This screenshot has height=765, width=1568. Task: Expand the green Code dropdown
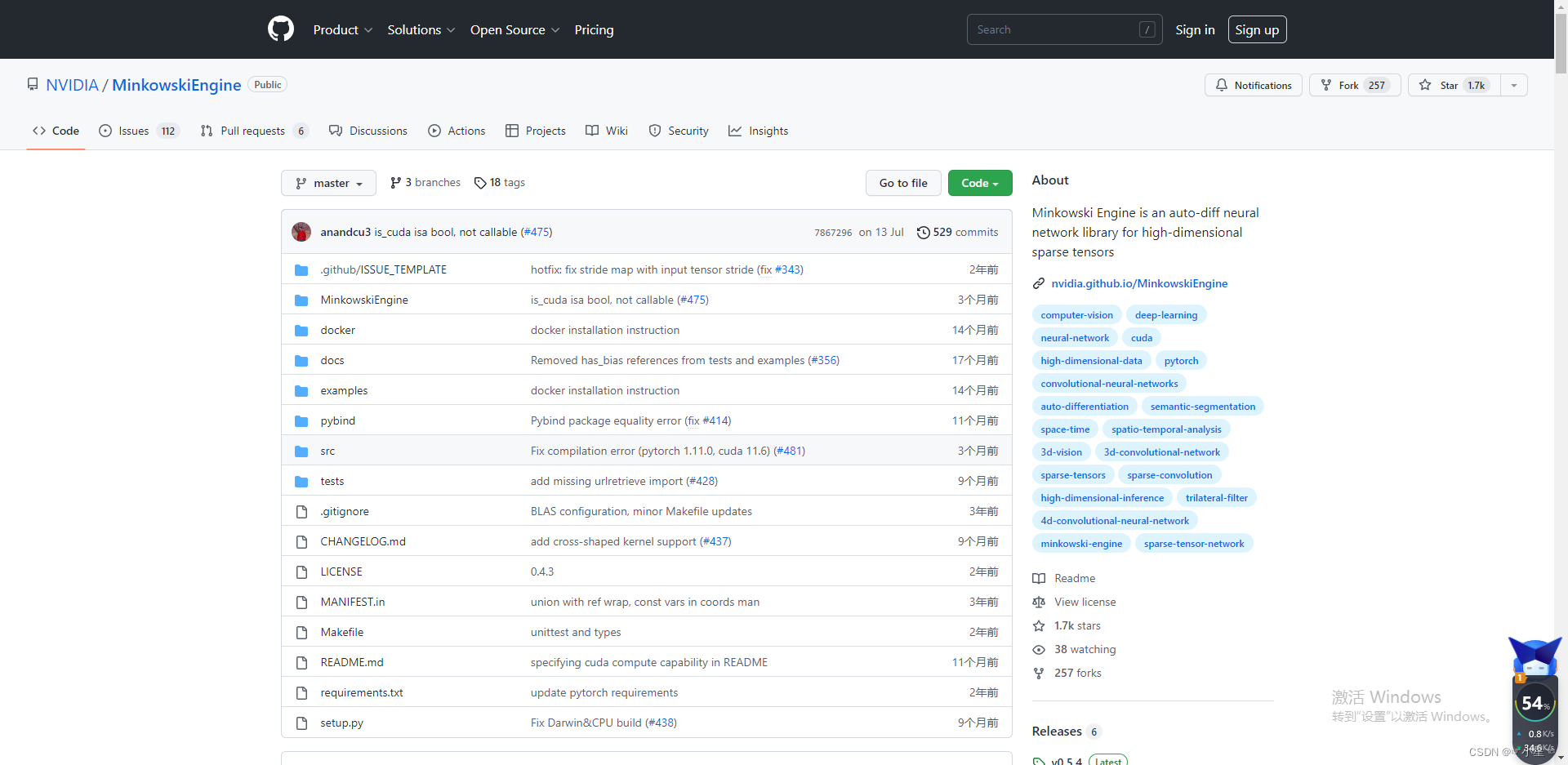pos(980,183)
